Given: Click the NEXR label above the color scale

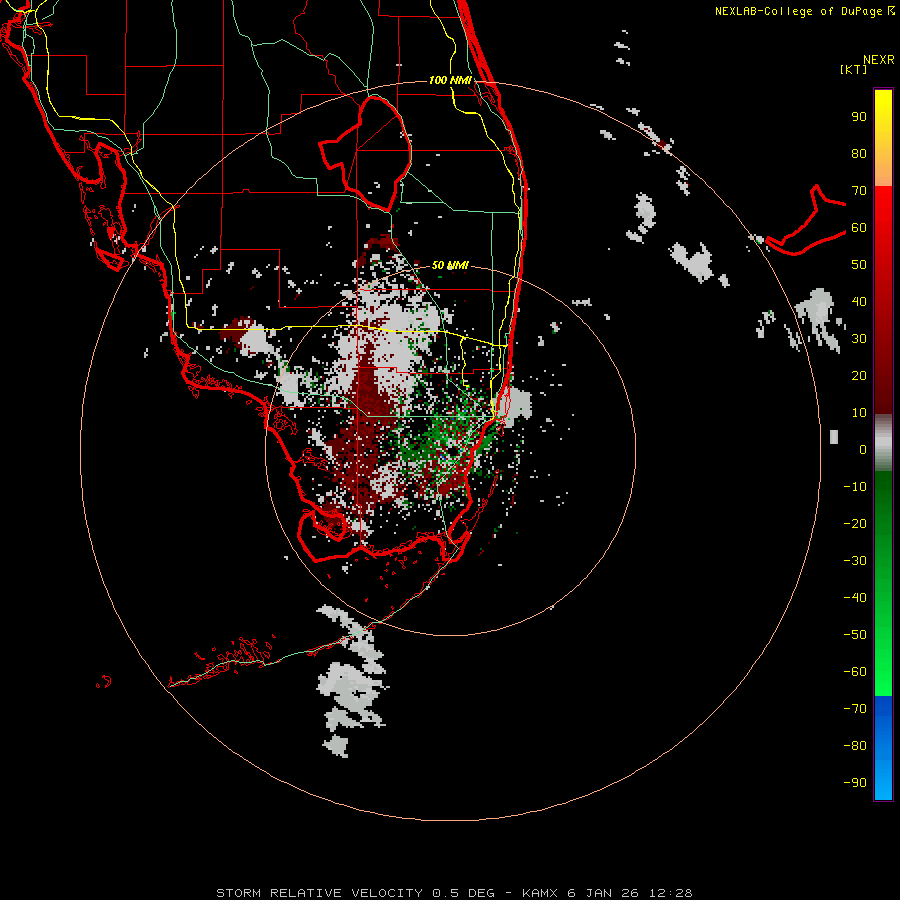Looking at the screenshot, I should [878, 60].
